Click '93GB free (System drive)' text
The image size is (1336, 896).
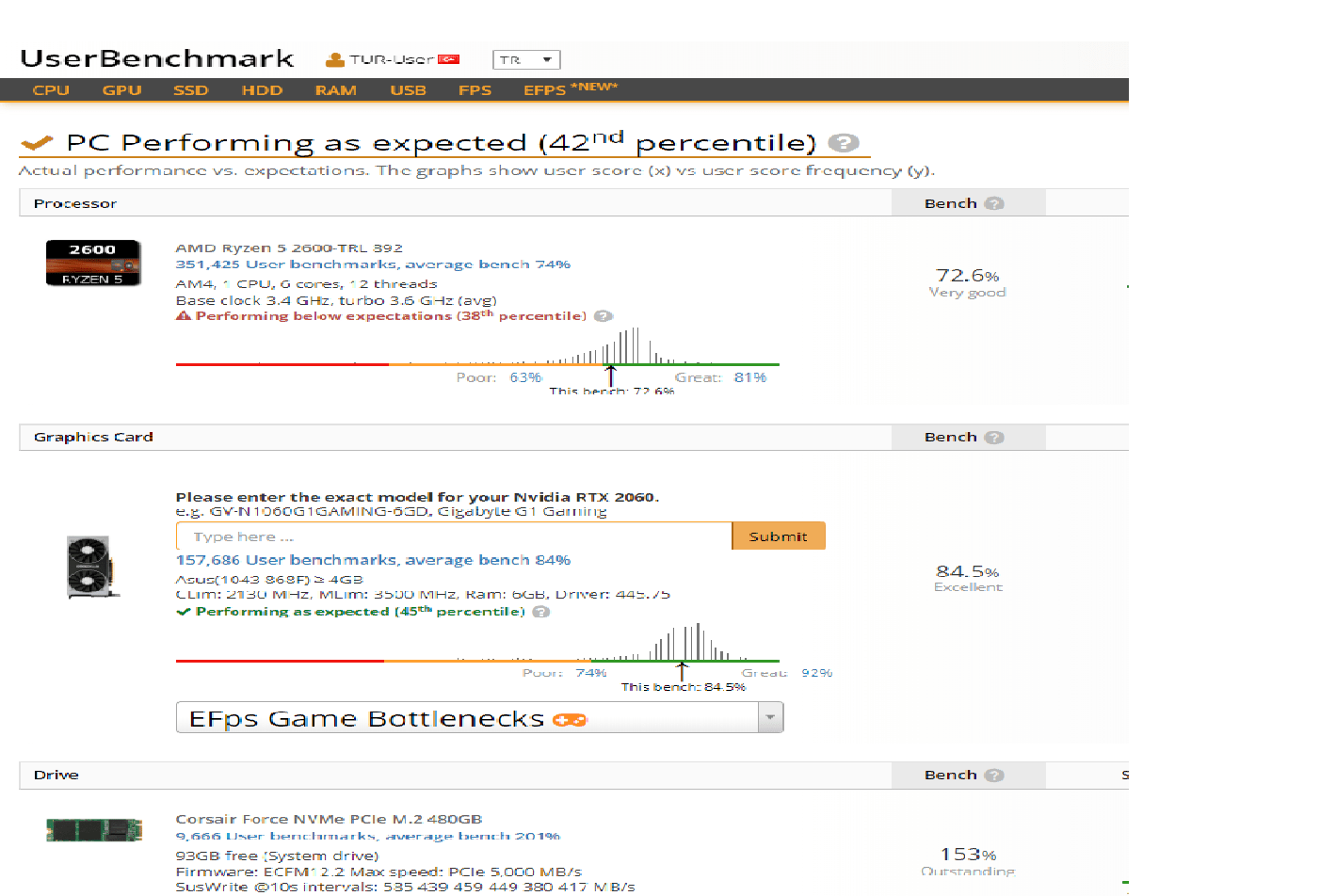pos(277,856)
